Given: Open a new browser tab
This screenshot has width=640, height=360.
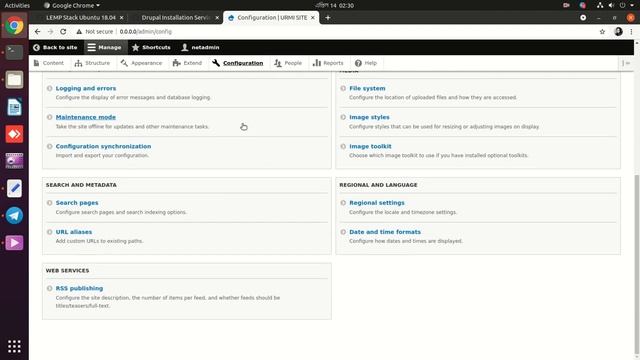Looking at the screenshot, I should [328, 18].
